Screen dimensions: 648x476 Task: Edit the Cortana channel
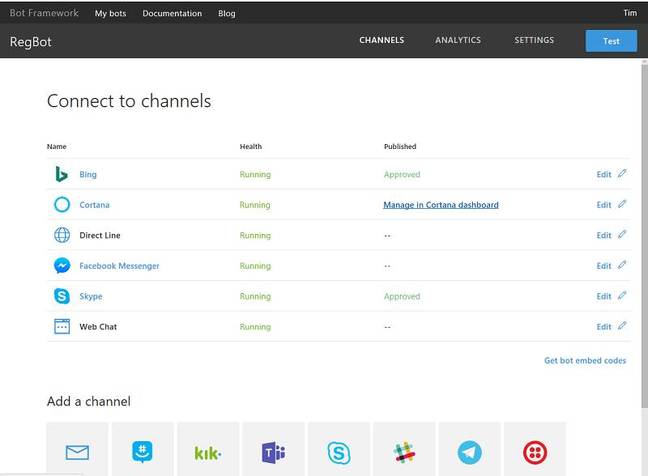[604, 205]
